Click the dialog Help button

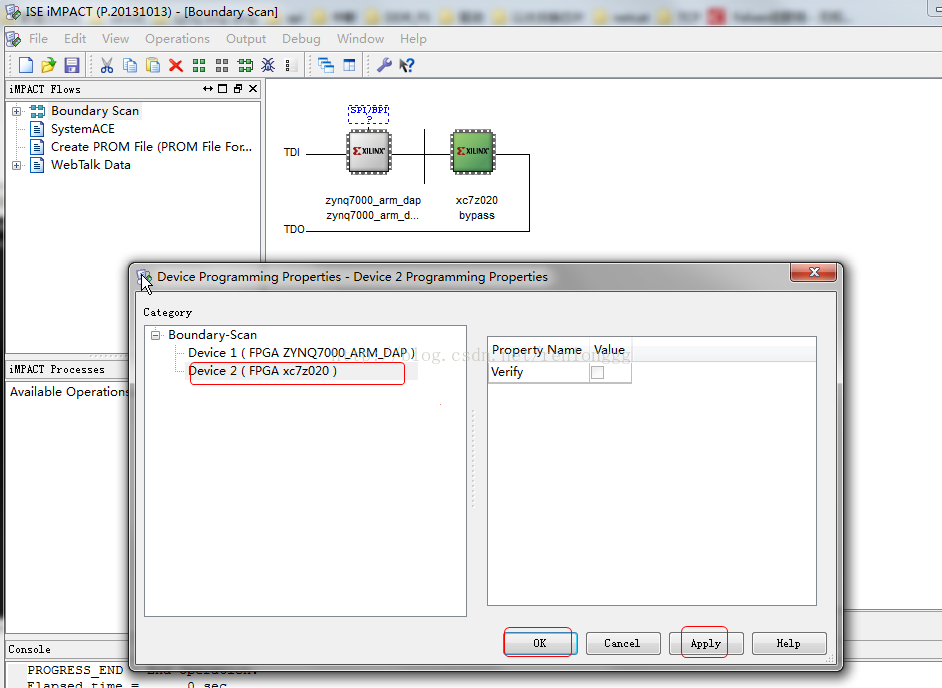[789, 643]
